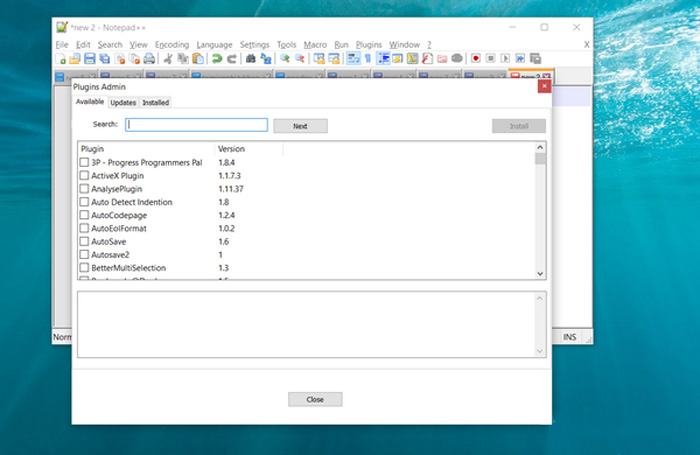The width and height of the screenshot is (700, 455).
Task: Open the Language menu
Action: point(214,45)
